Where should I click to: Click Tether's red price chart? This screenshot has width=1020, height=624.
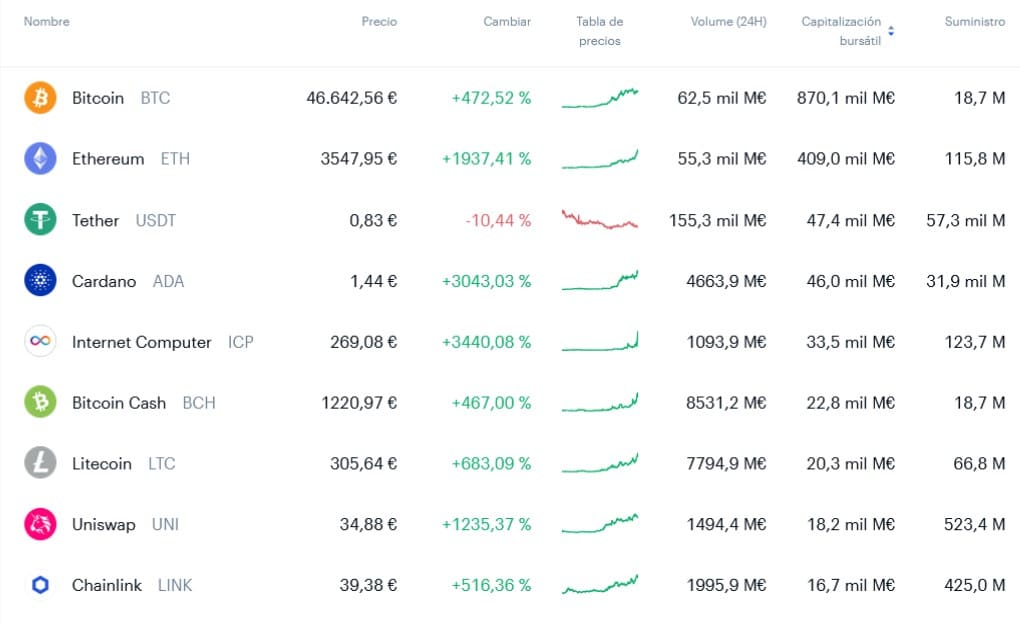[599, 218]
